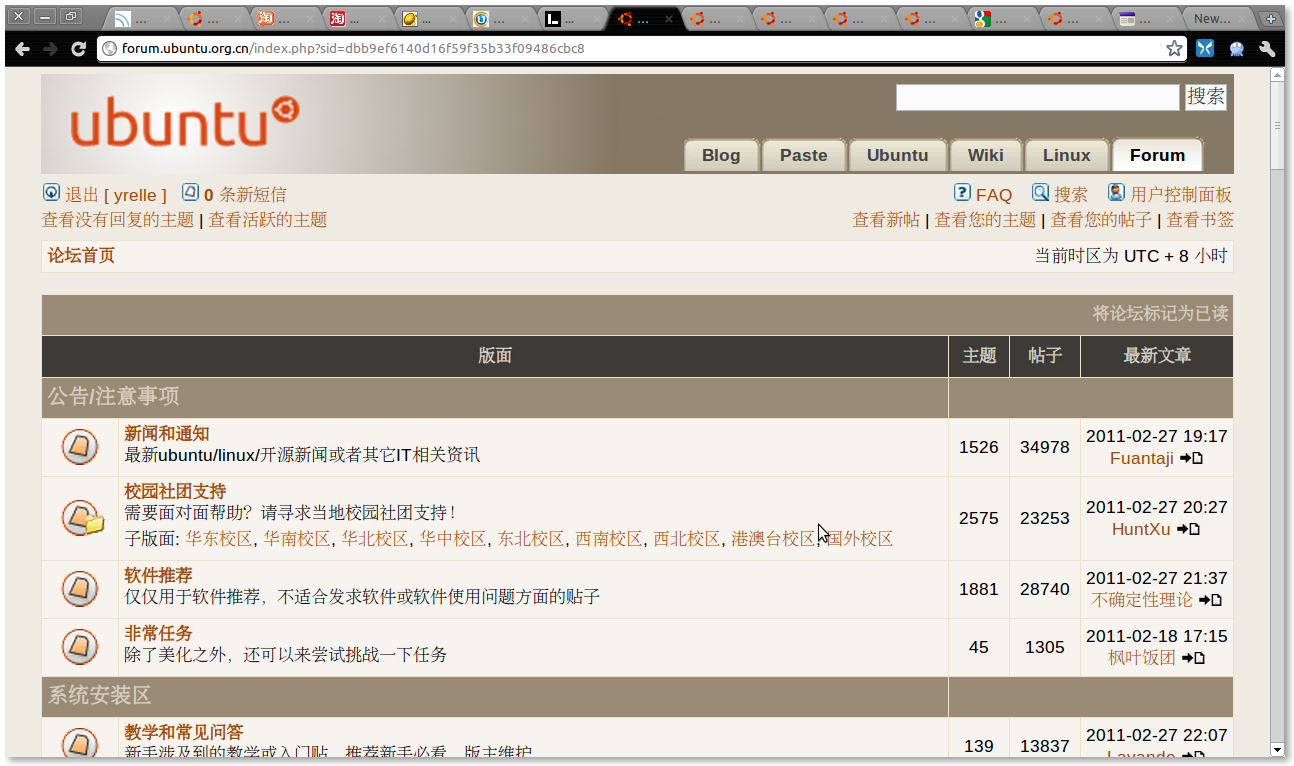
Task: Click the forum icon for 软件推荐
Action: point(80,589)
